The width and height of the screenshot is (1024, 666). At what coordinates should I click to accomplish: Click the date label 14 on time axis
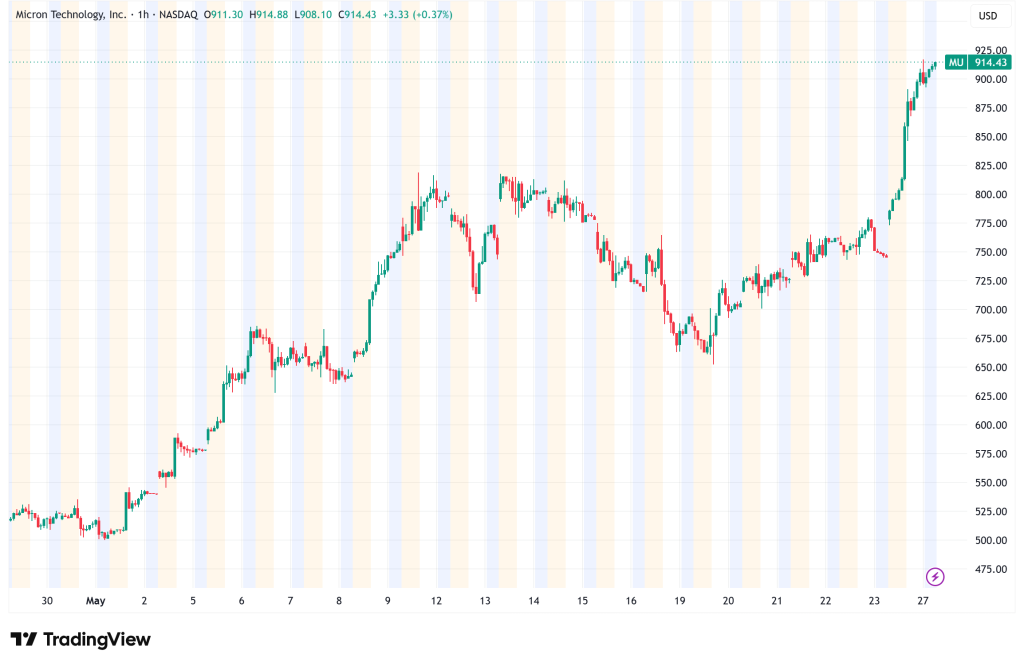[x=534, y=601]
